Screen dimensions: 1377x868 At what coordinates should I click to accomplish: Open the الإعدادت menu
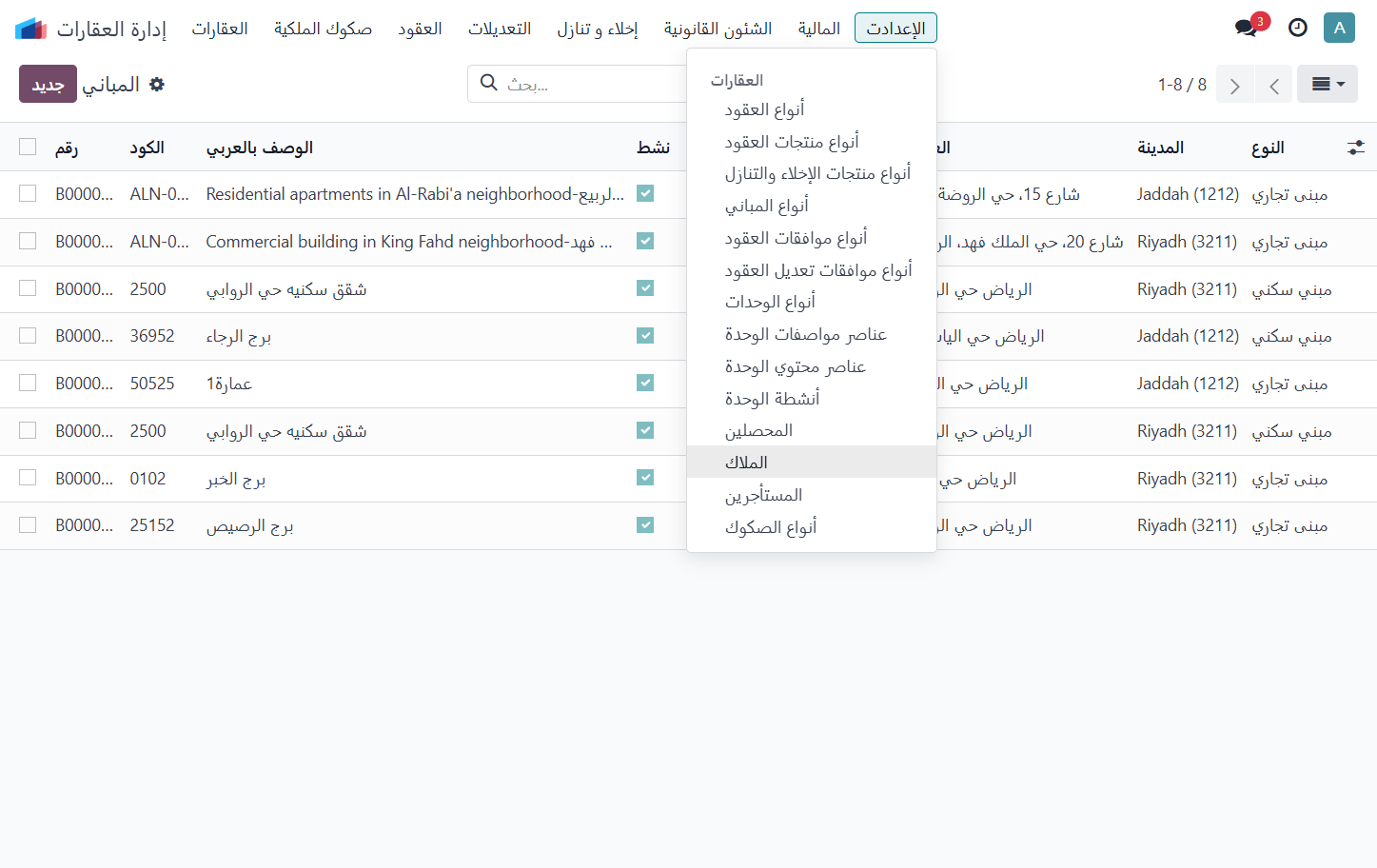[x=895, y=28]
